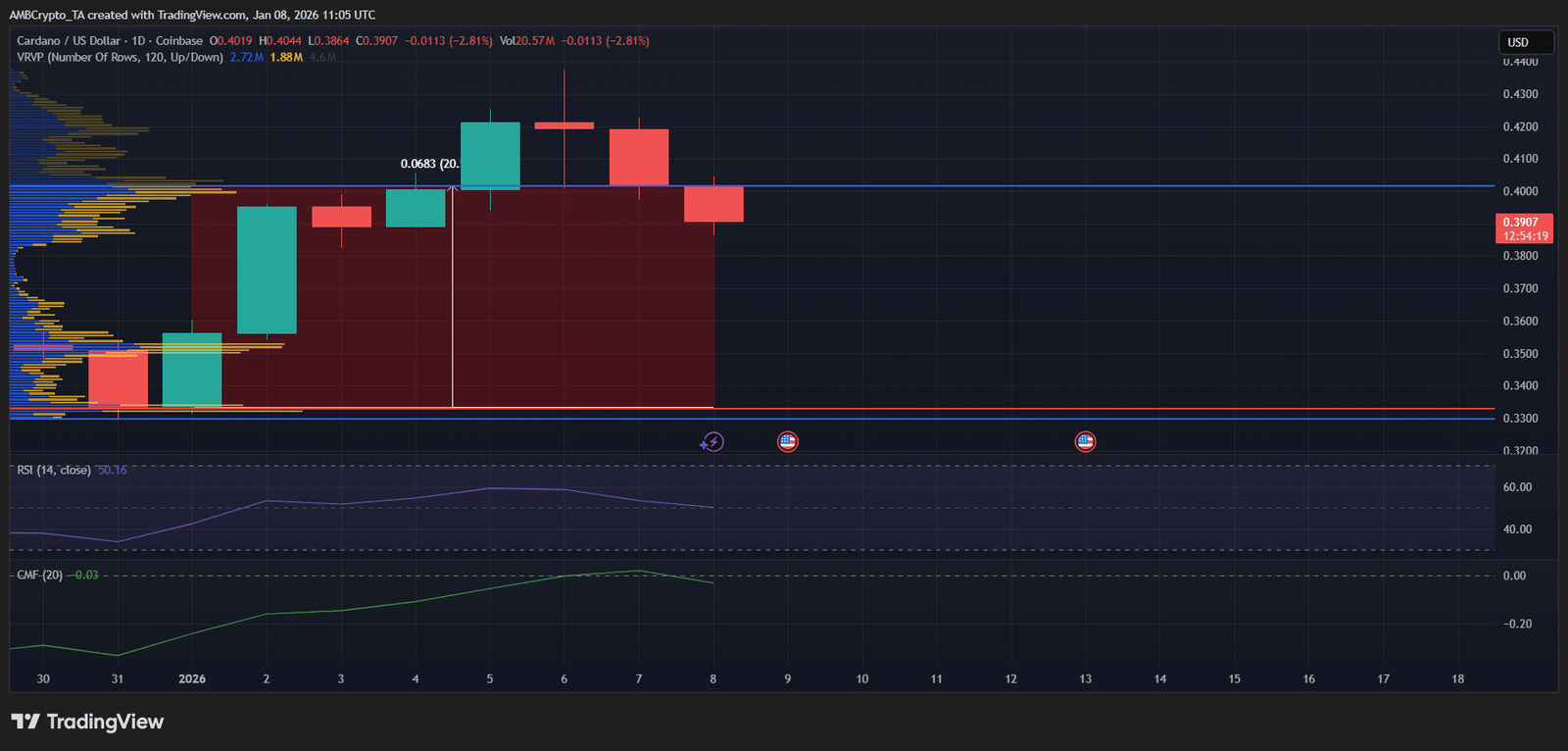This screenshot has height=751, width=1568.
Task: Open the US flag event near January 9
Action: (x=787, y=441)
